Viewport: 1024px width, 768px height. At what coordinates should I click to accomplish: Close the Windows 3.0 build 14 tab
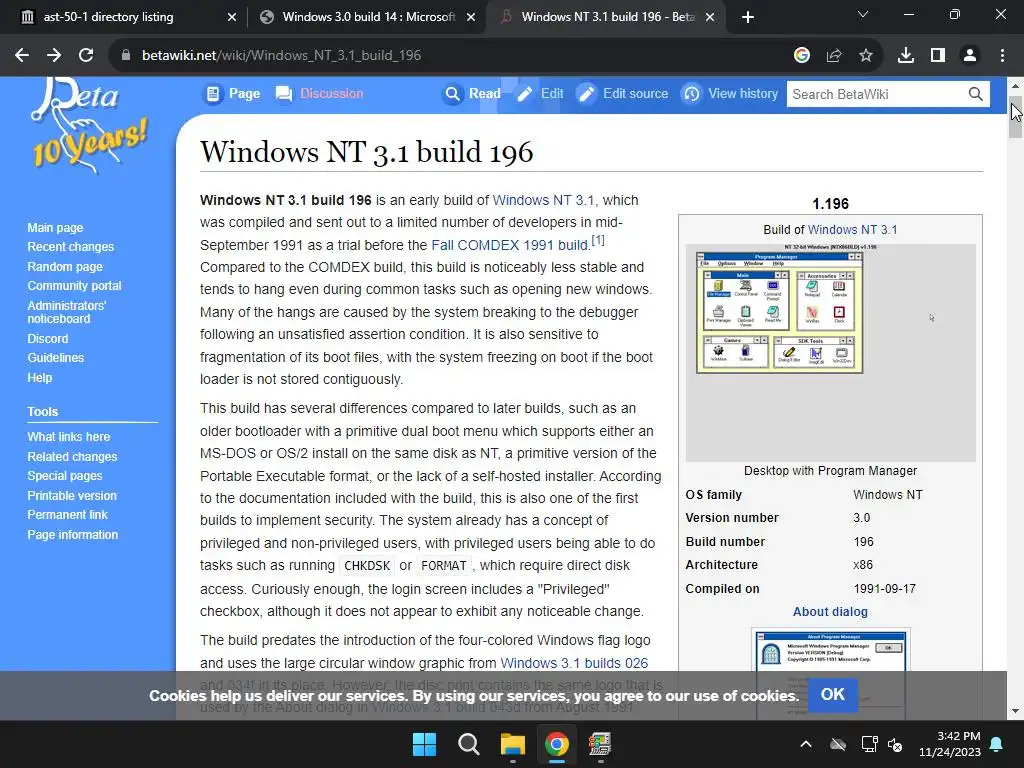pos(471,17)
